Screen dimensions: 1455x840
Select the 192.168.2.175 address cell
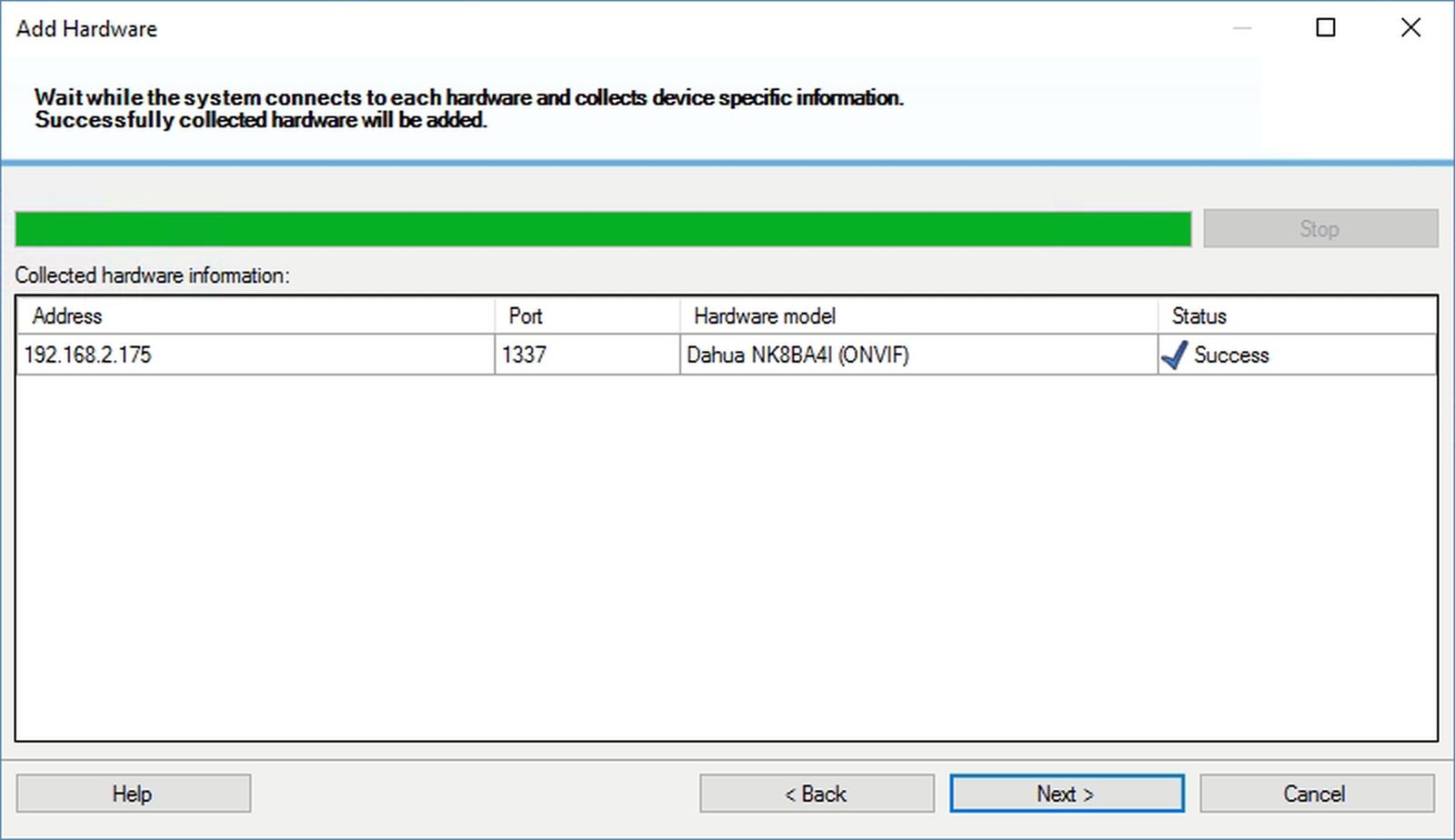click(256, 355)
